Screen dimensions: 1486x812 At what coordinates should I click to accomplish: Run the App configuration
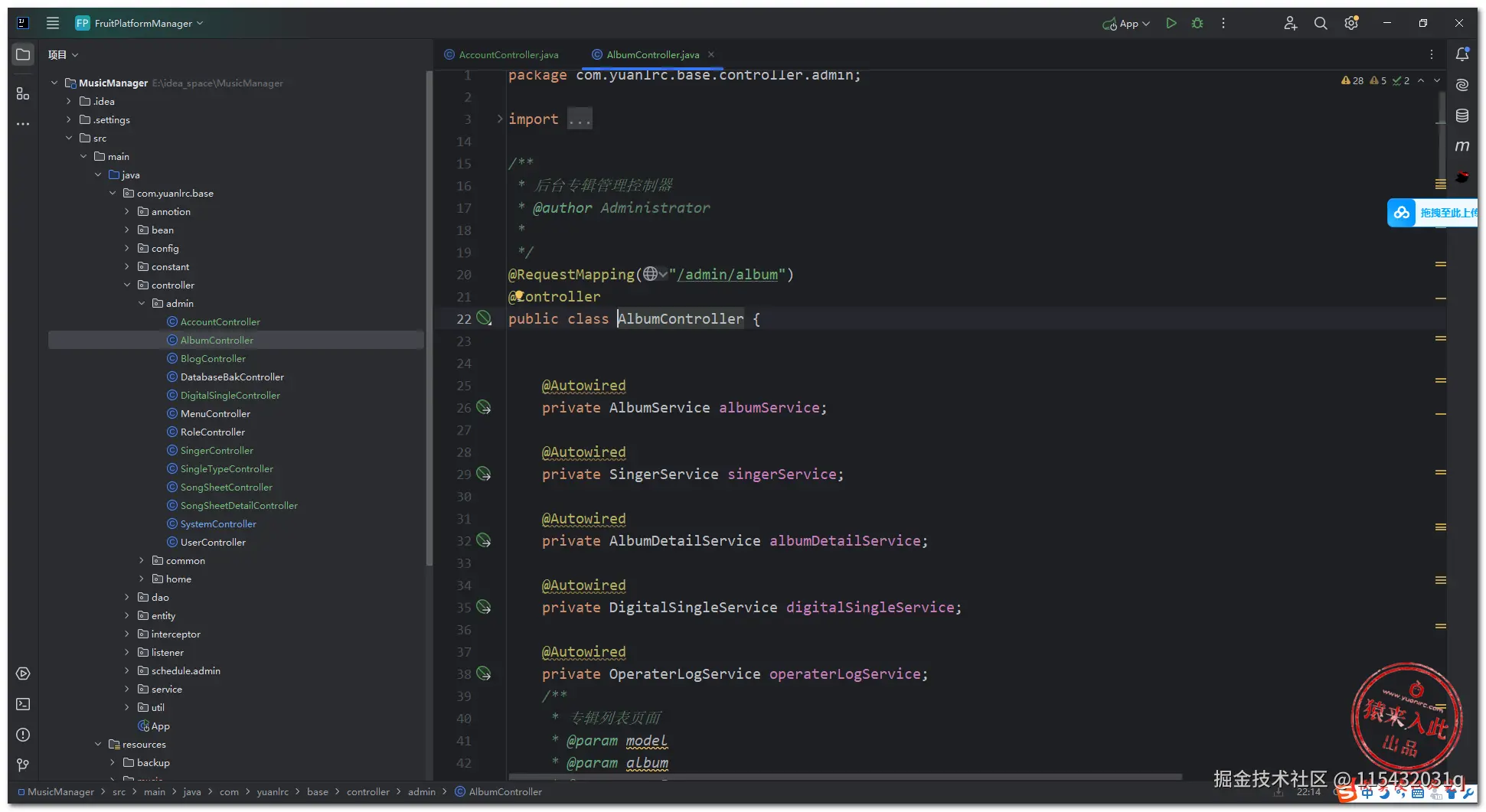(x=1171, y=23)
